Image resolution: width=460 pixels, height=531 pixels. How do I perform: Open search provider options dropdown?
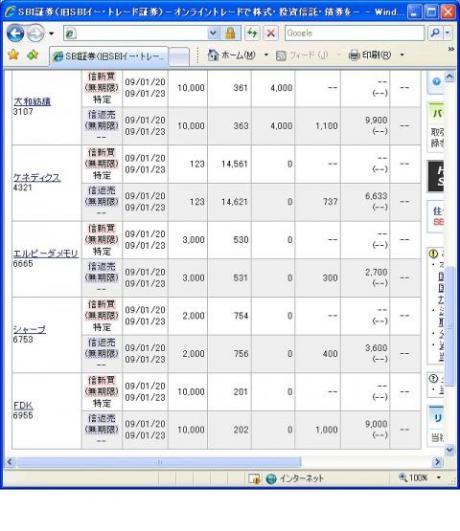tap(448, 33)
